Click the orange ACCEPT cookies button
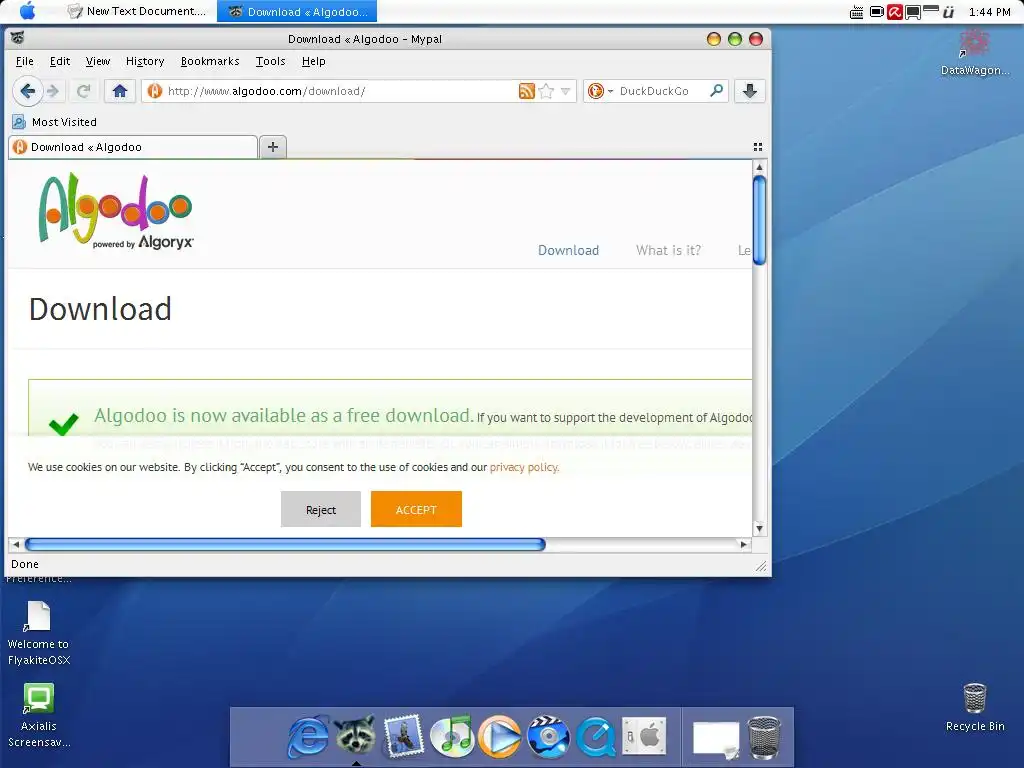This screenshot has width=1024, height=768. (416, 509)
